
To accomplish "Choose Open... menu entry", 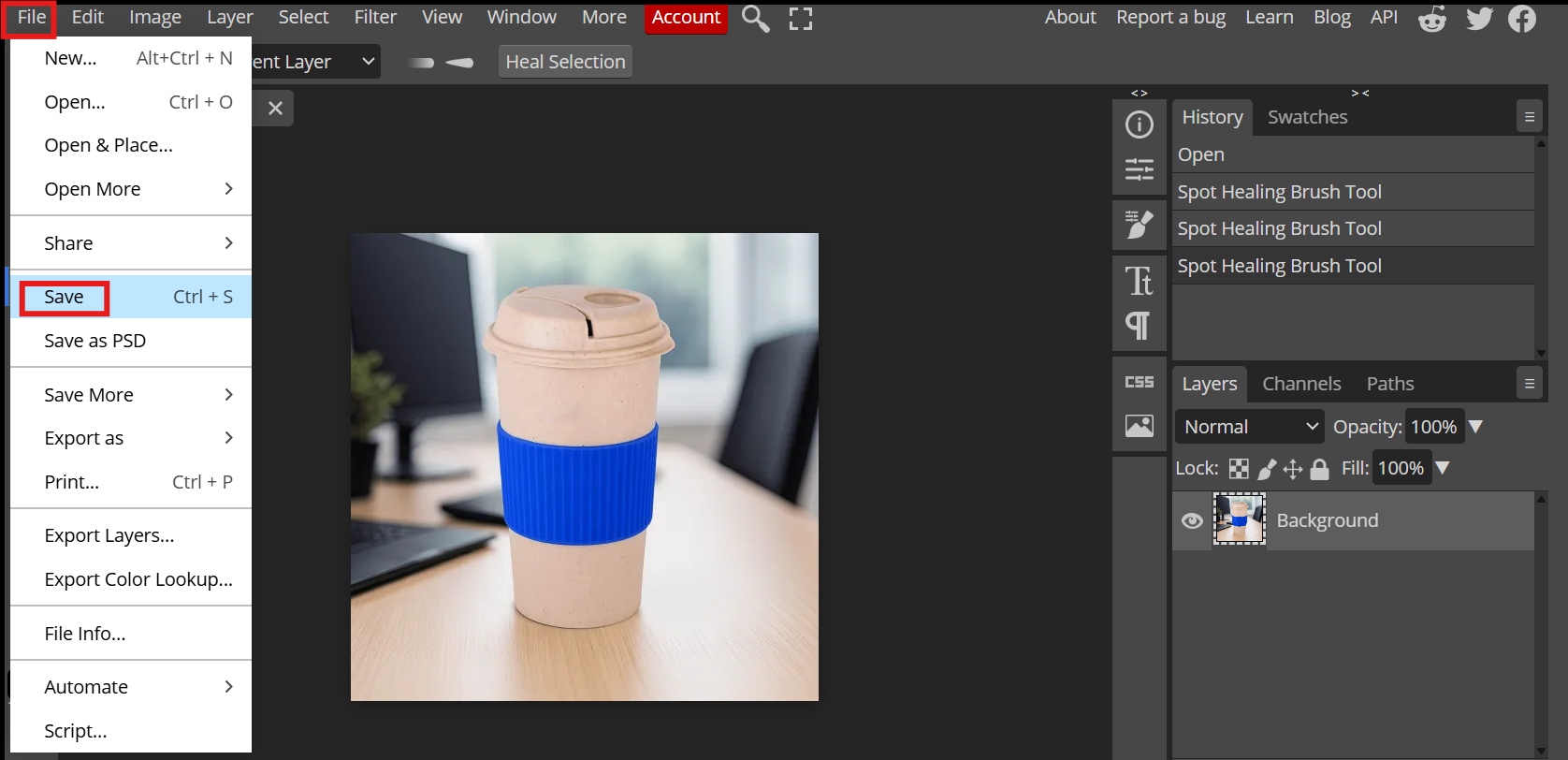I will [x=131, y=102].
